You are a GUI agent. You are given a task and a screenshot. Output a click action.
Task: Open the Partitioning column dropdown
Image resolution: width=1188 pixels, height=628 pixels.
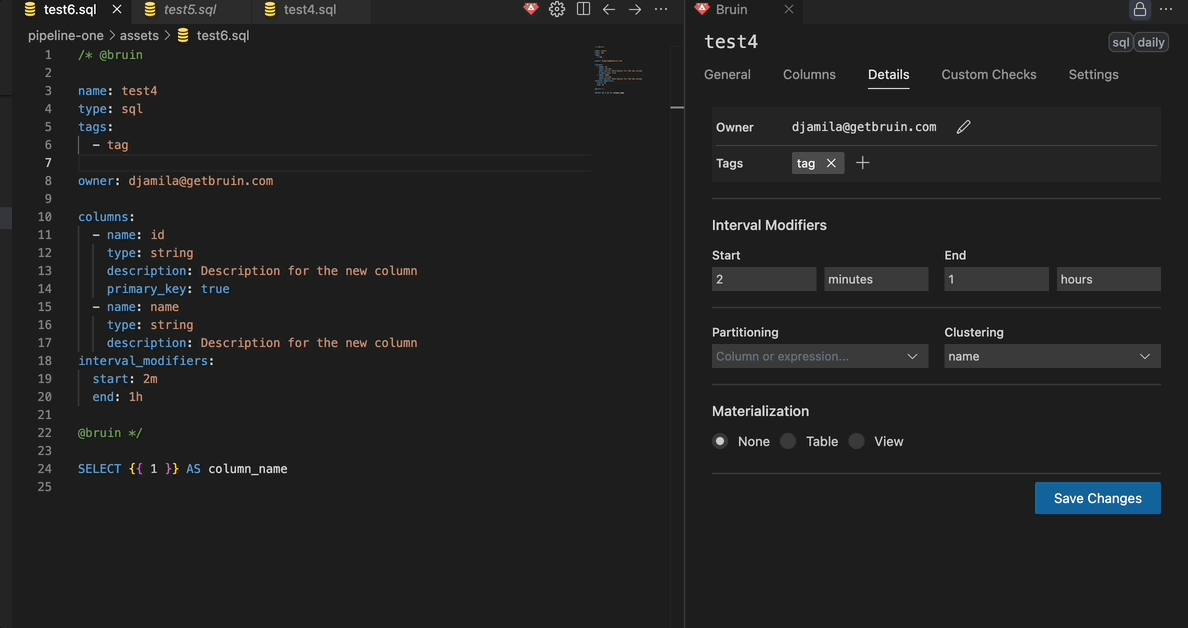820,356
